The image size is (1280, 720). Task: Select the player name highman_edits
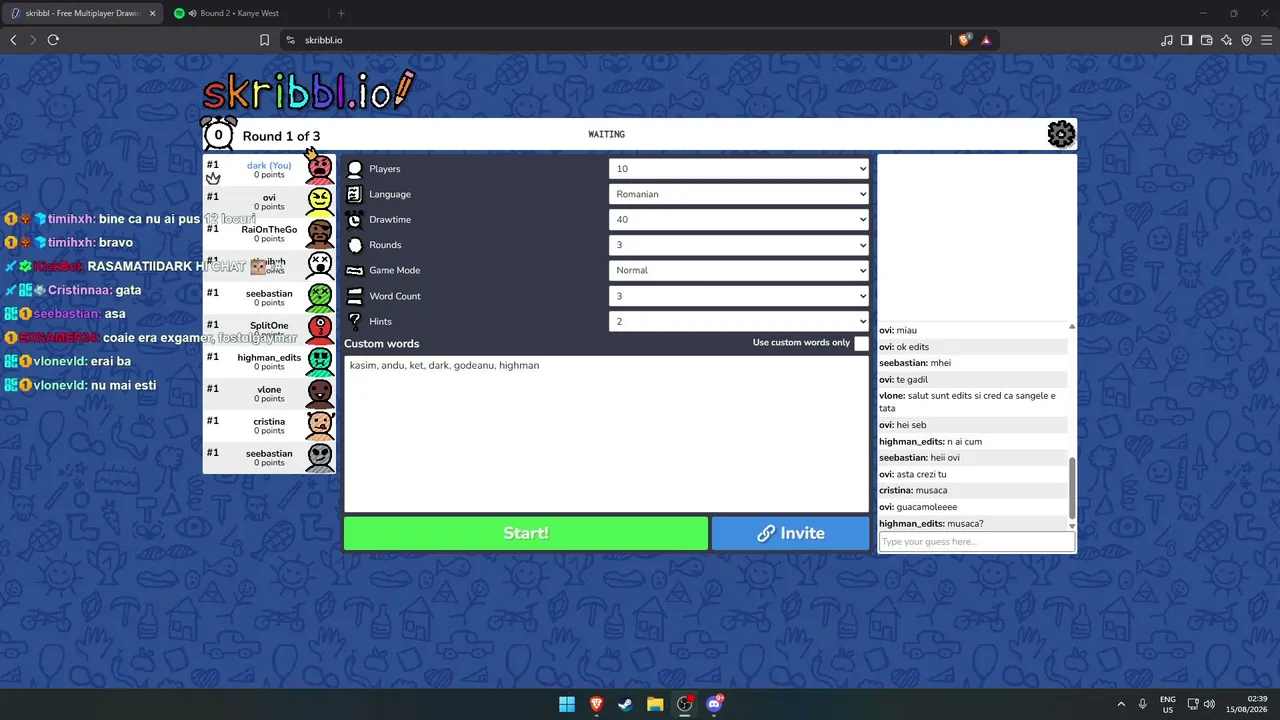(x=269, y=357)
